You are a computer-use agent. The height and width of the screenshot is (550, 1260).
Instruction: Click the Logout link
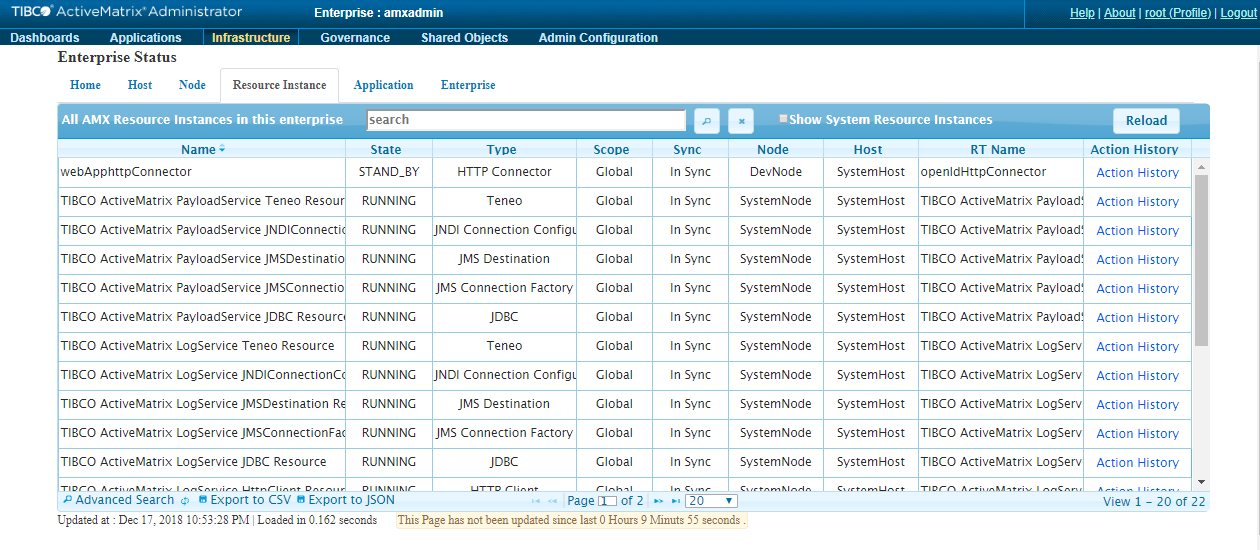tap(1238, 13)
